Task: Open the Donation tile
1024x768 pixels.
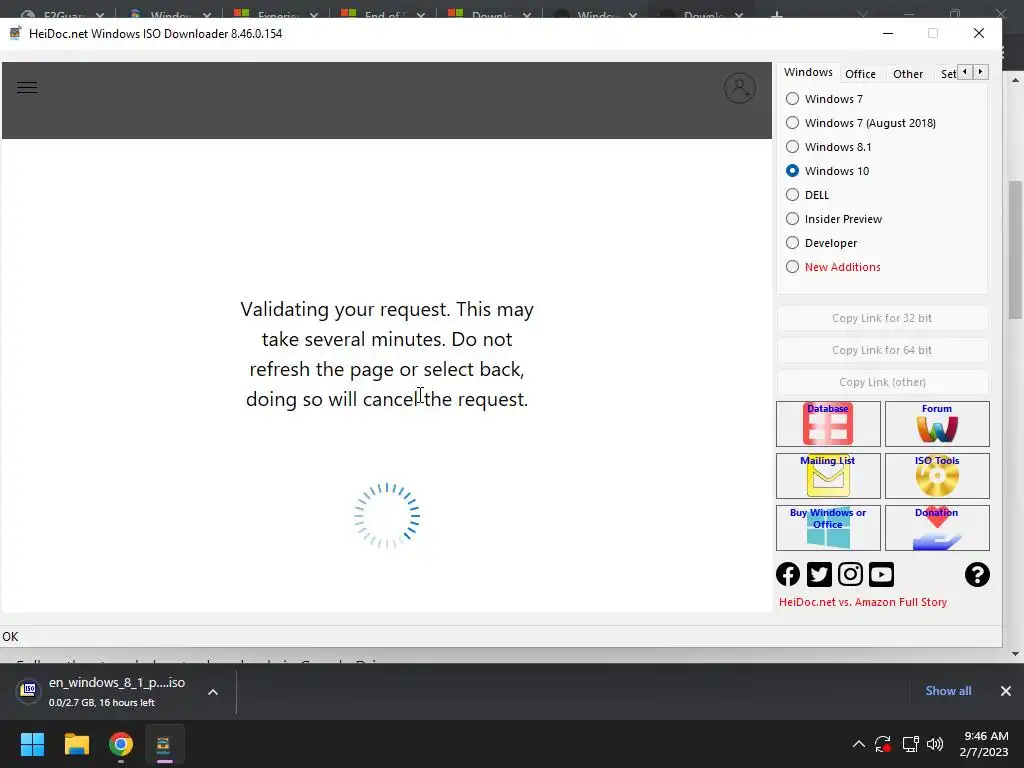Action: [936, 528]
